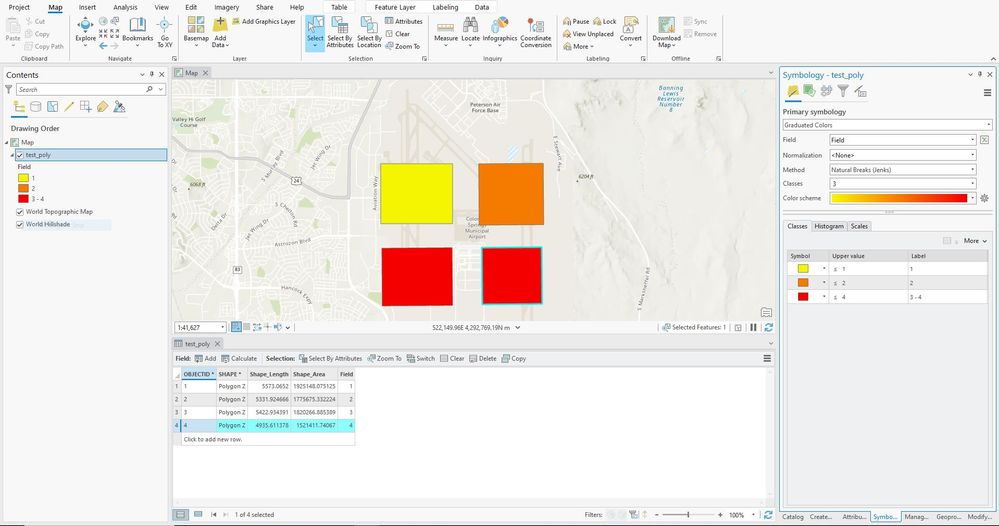
Task: Choose the Measure tool
Action: tap(445, 30)
